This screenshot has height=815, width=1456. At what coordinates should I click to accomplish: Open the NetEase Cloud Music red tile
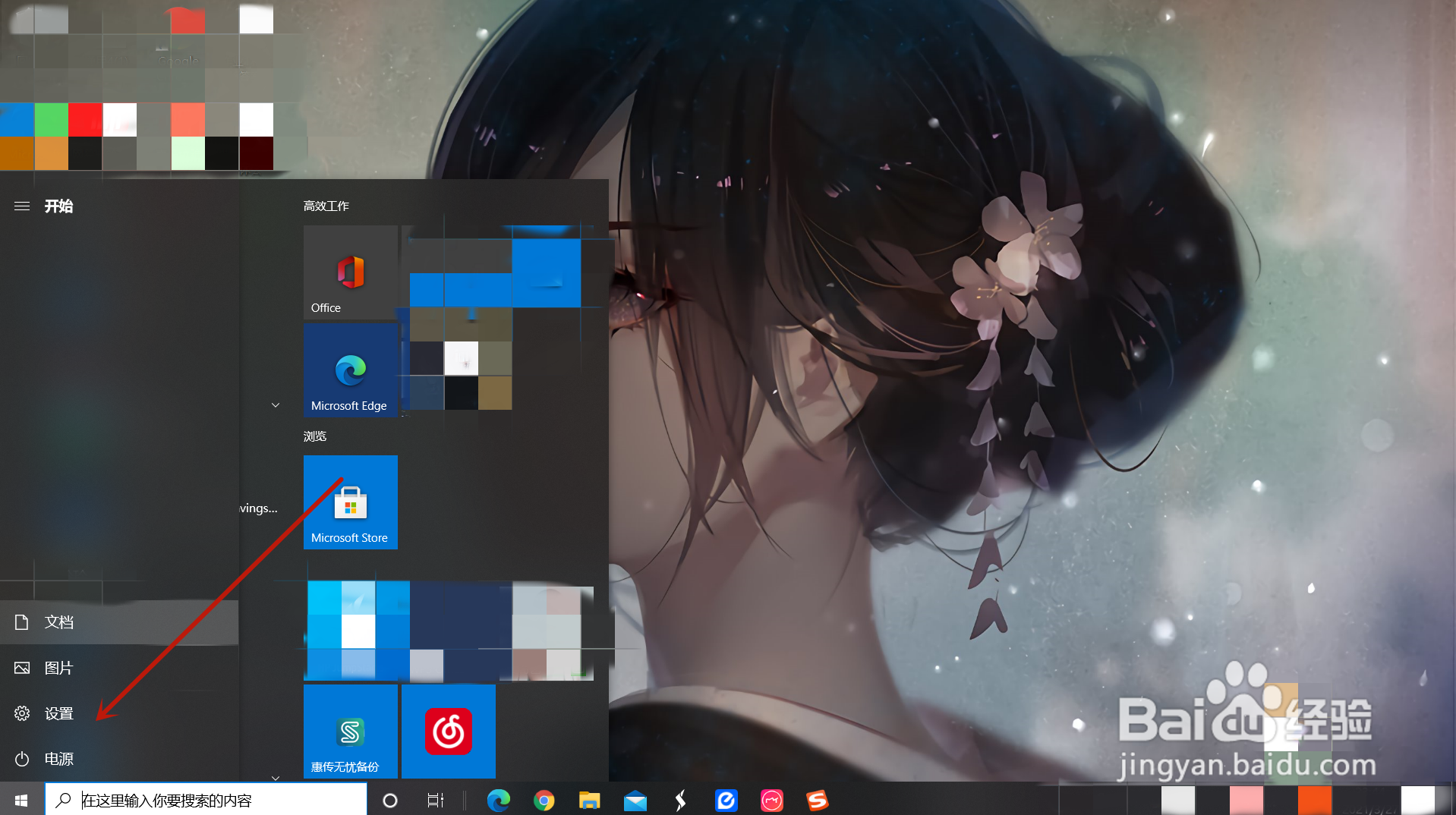449,732
